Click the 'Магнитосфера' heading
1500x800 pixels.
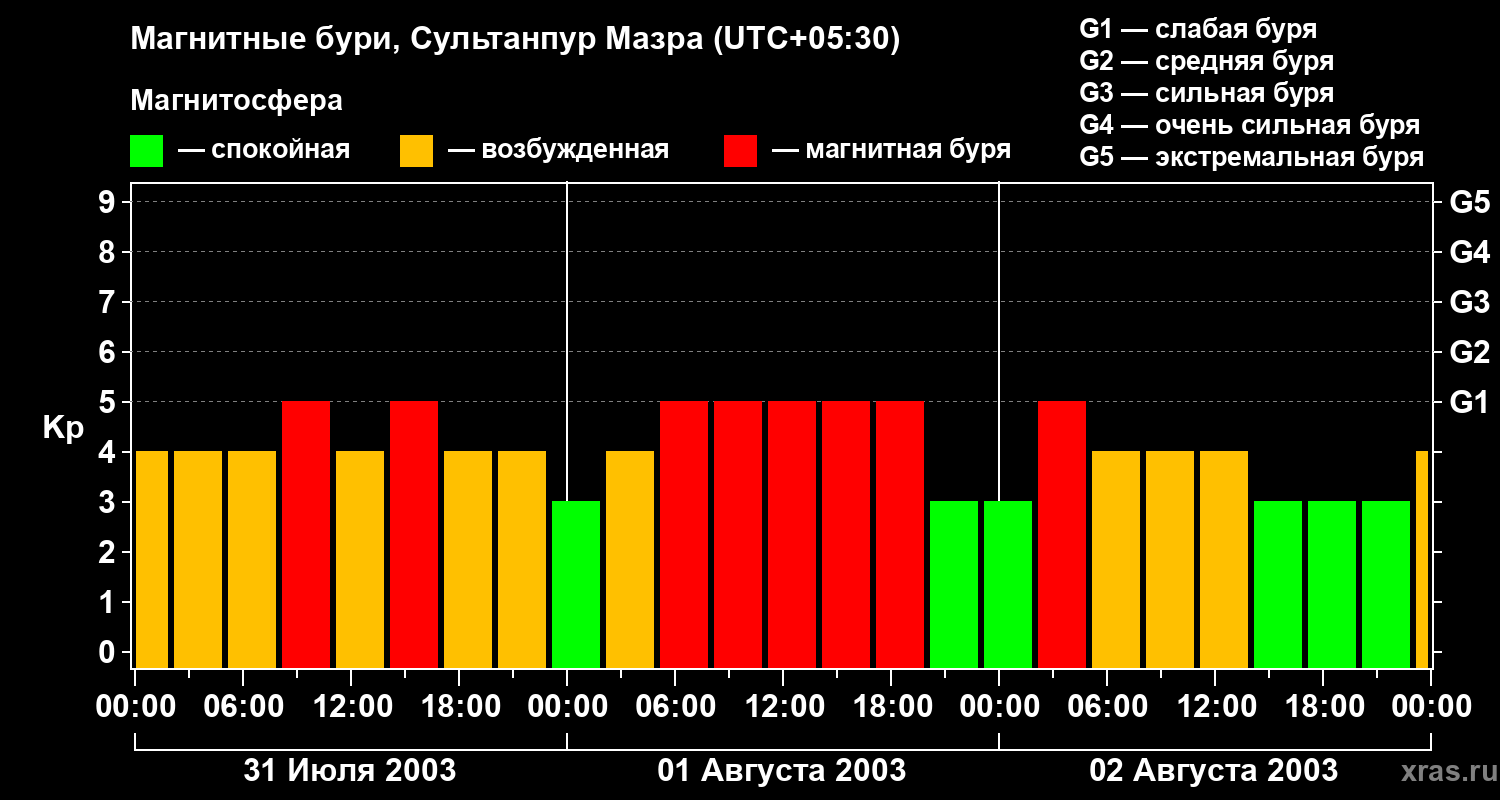[236, 101]
